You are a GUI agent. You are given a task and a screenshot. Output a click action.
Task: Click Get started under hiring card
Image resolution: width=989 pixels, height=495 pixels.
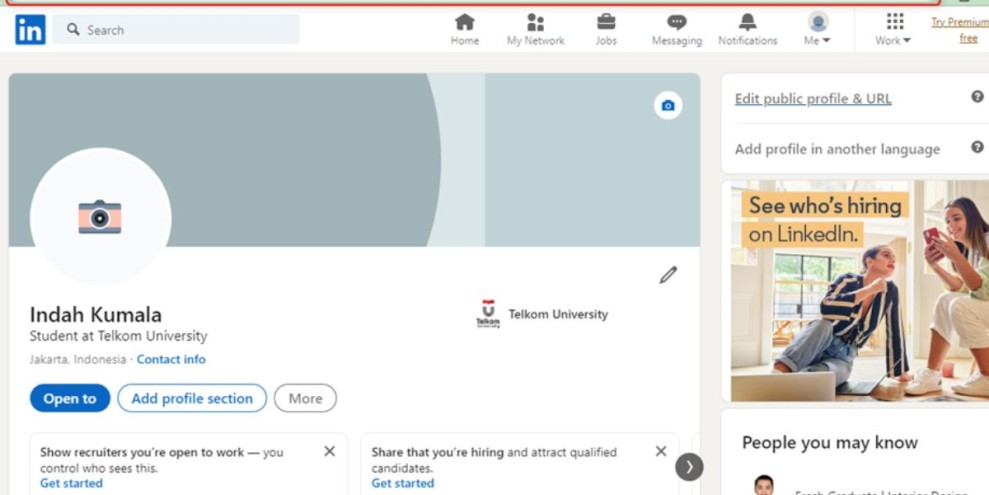(402, 484)
